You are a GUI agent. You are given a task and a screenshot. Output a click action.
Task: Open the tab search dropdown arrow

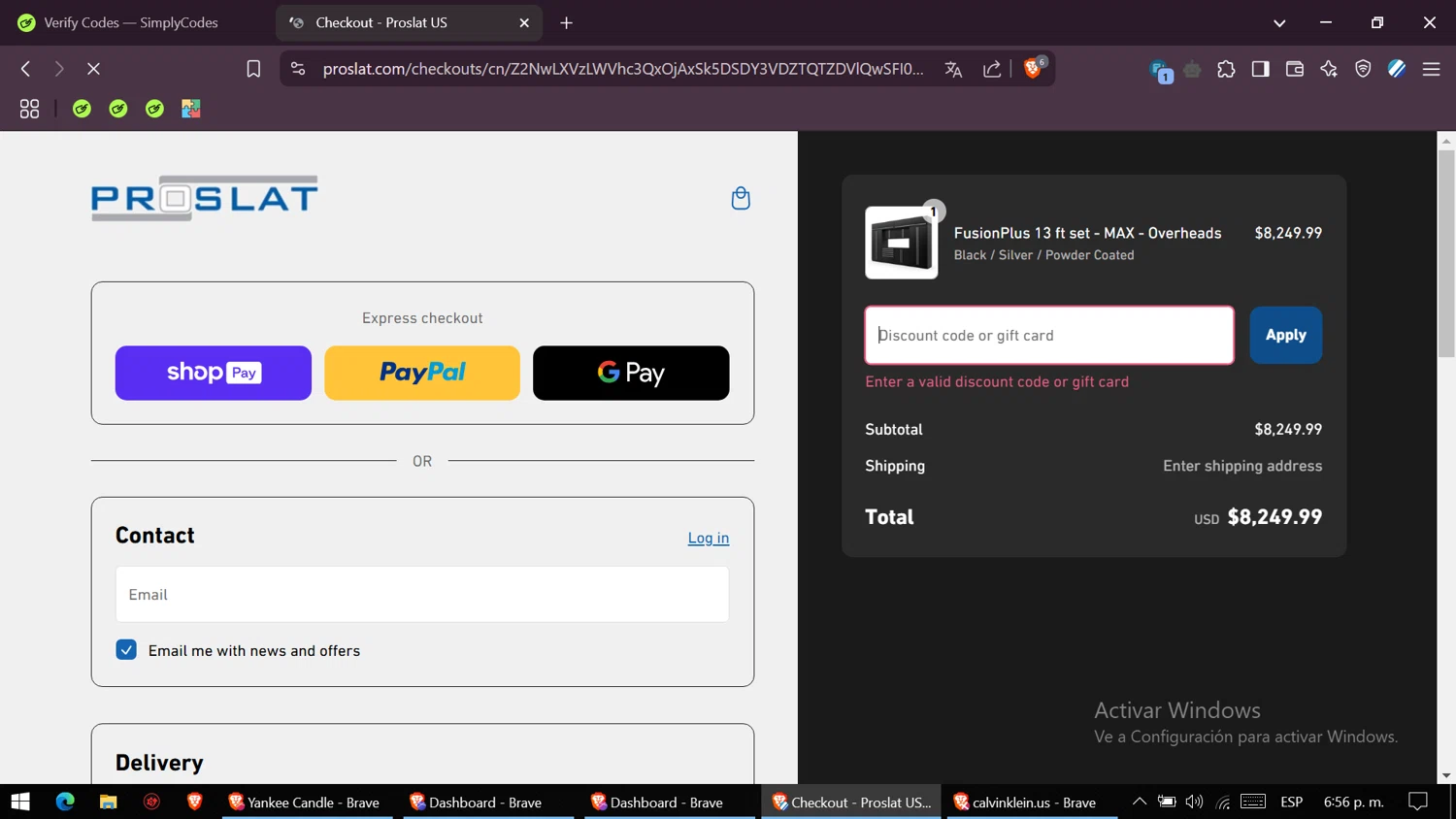click(x=1279, y=23)
